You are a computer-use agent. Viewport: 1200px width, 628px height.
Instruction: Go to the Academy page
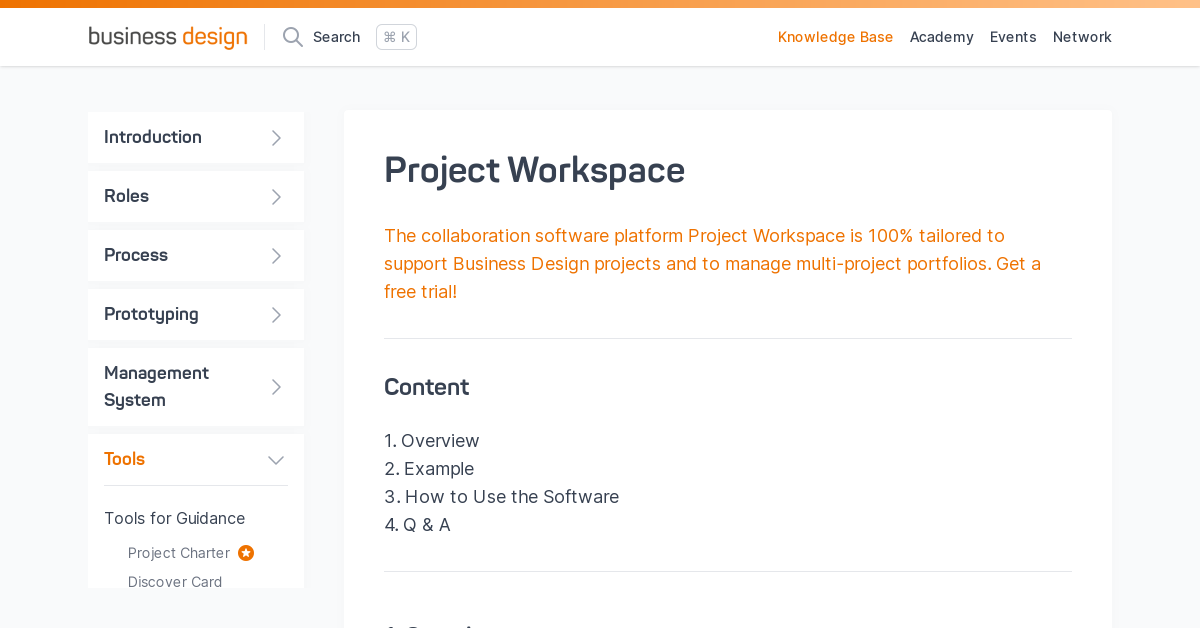941,37
